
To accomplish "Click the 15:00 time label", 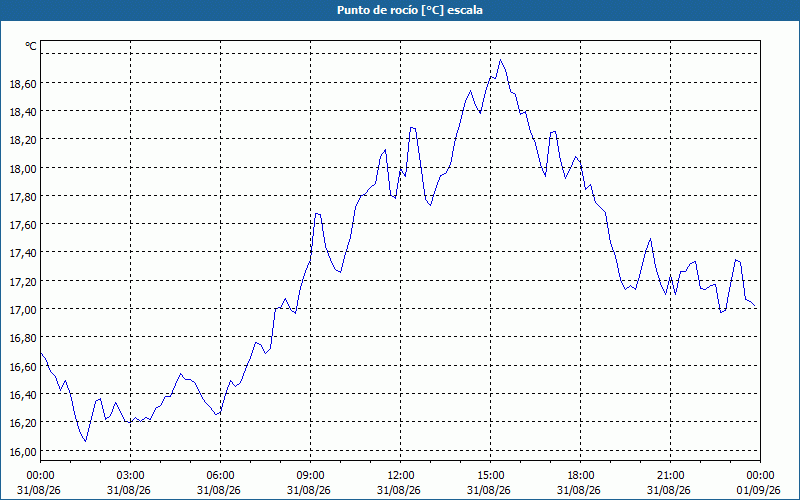I will point(490,476).
